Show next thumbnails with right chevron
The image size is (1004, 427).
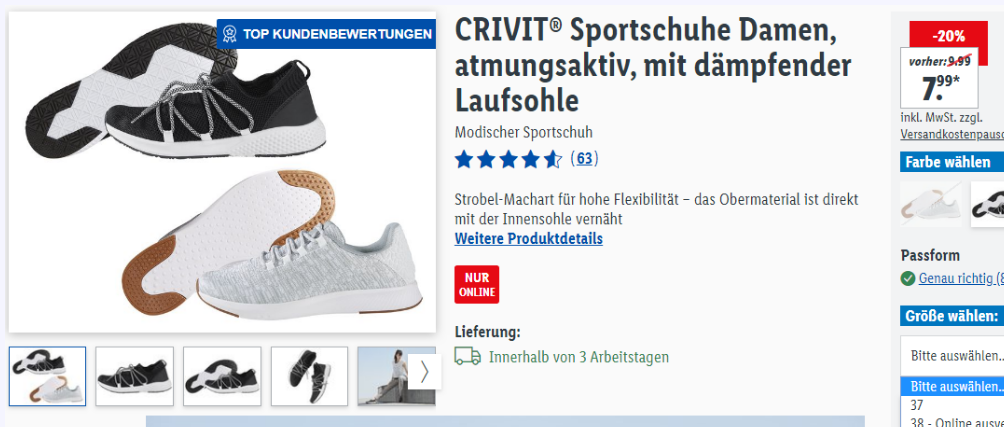[x=424, y=372]
